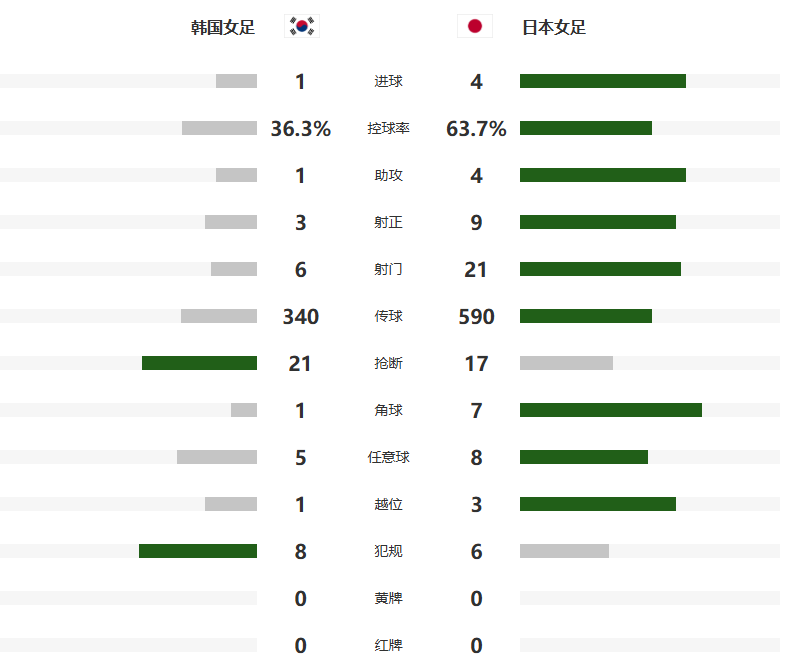Screen dimensions: 785x666
Task: Click Korea's green 抢断 progress bar
Action: 199,363
